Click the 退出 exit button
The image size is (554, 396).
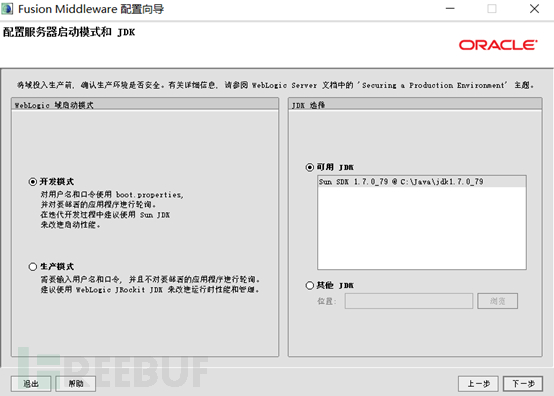click(x=31, y=384)
